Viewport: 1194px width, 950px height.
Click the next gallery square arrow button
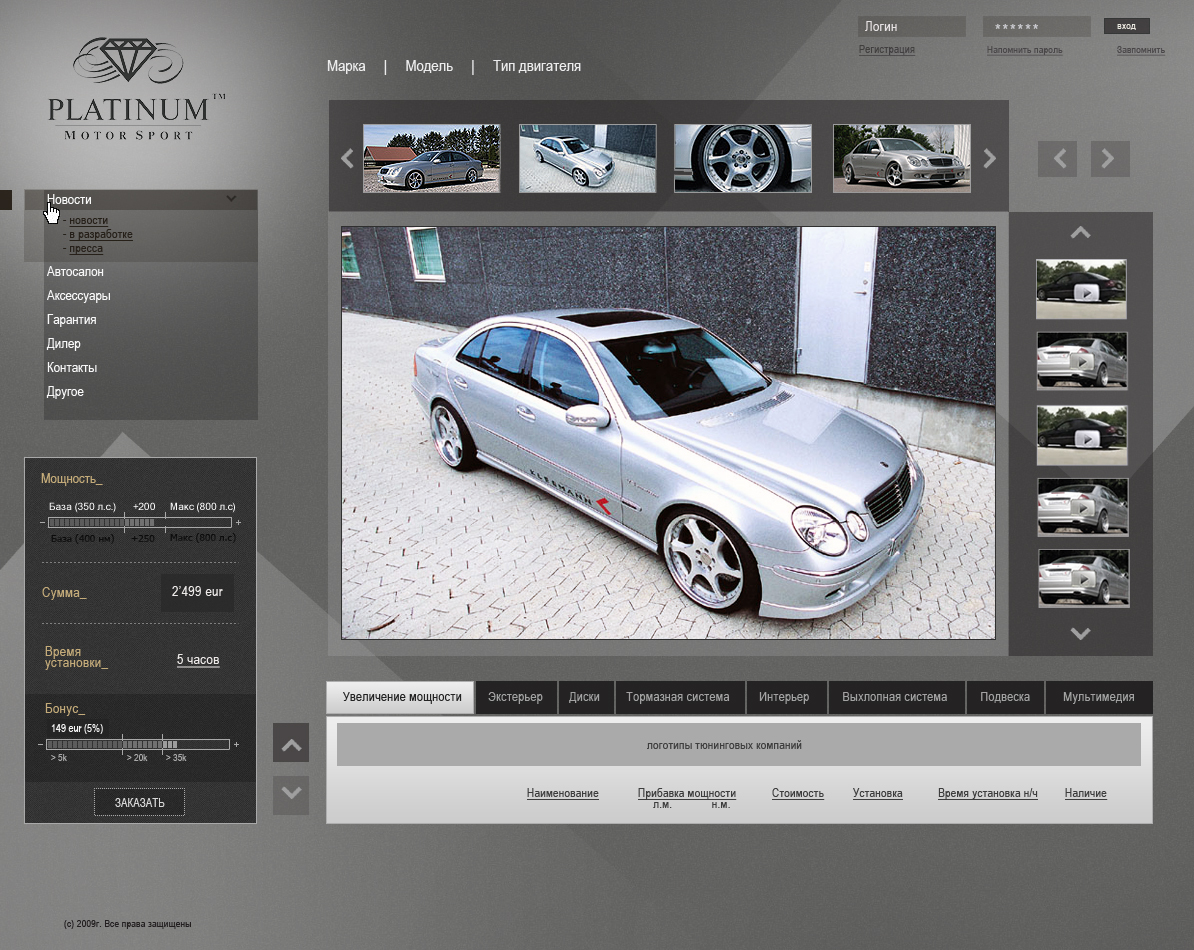click(1109, 159)
